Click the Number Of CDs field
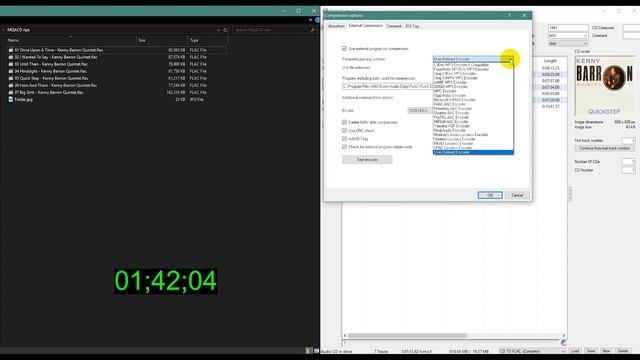Image resolution: width=640 pixels, height=360 pixels. point(628,162)
